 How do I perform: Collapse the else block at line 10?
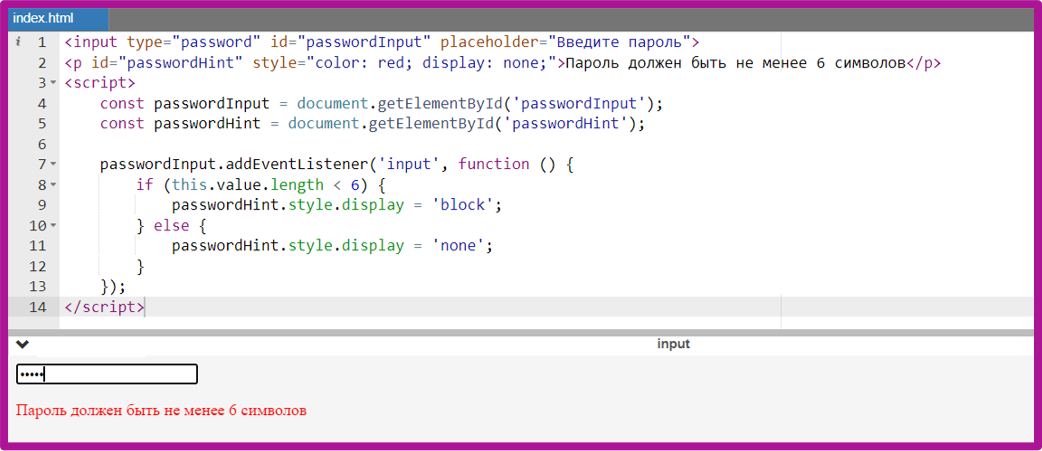53,226
